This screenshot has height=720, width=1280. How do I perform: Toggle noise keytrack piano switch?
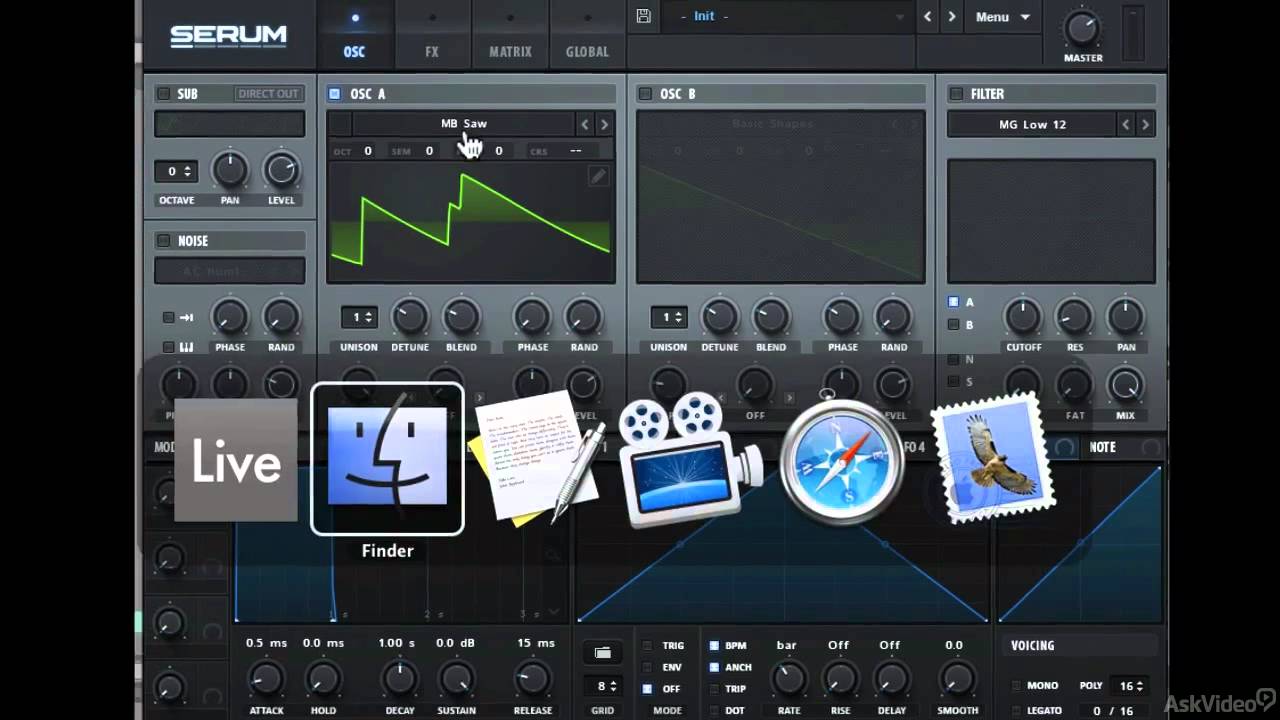tap(168, 347)
